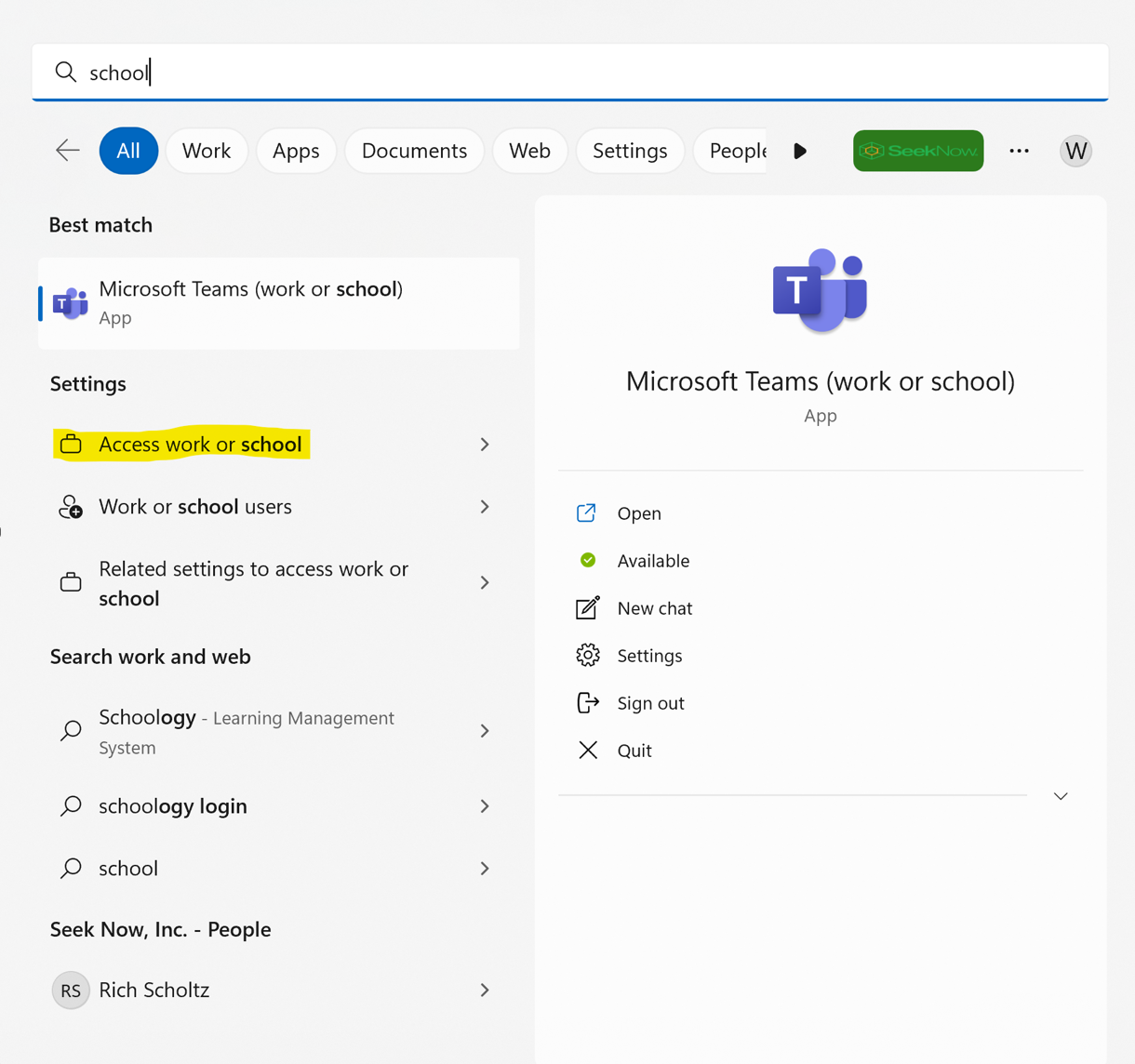Click the user-add icon for Work or school users
Viewport: 1135px width, 1064px height.
coord(71,507)
